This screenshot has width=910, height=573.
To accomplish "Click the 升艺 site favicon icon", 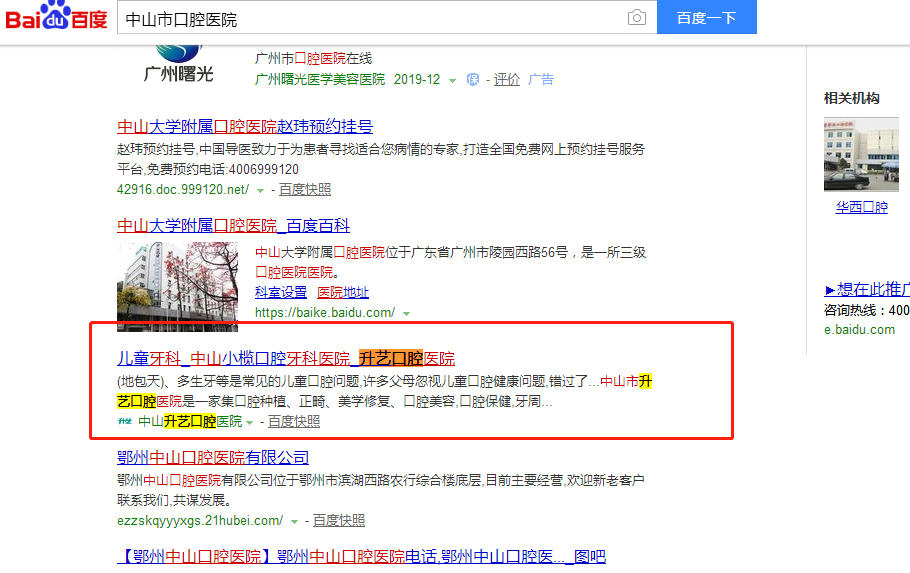I will click(x=125, y=421).
